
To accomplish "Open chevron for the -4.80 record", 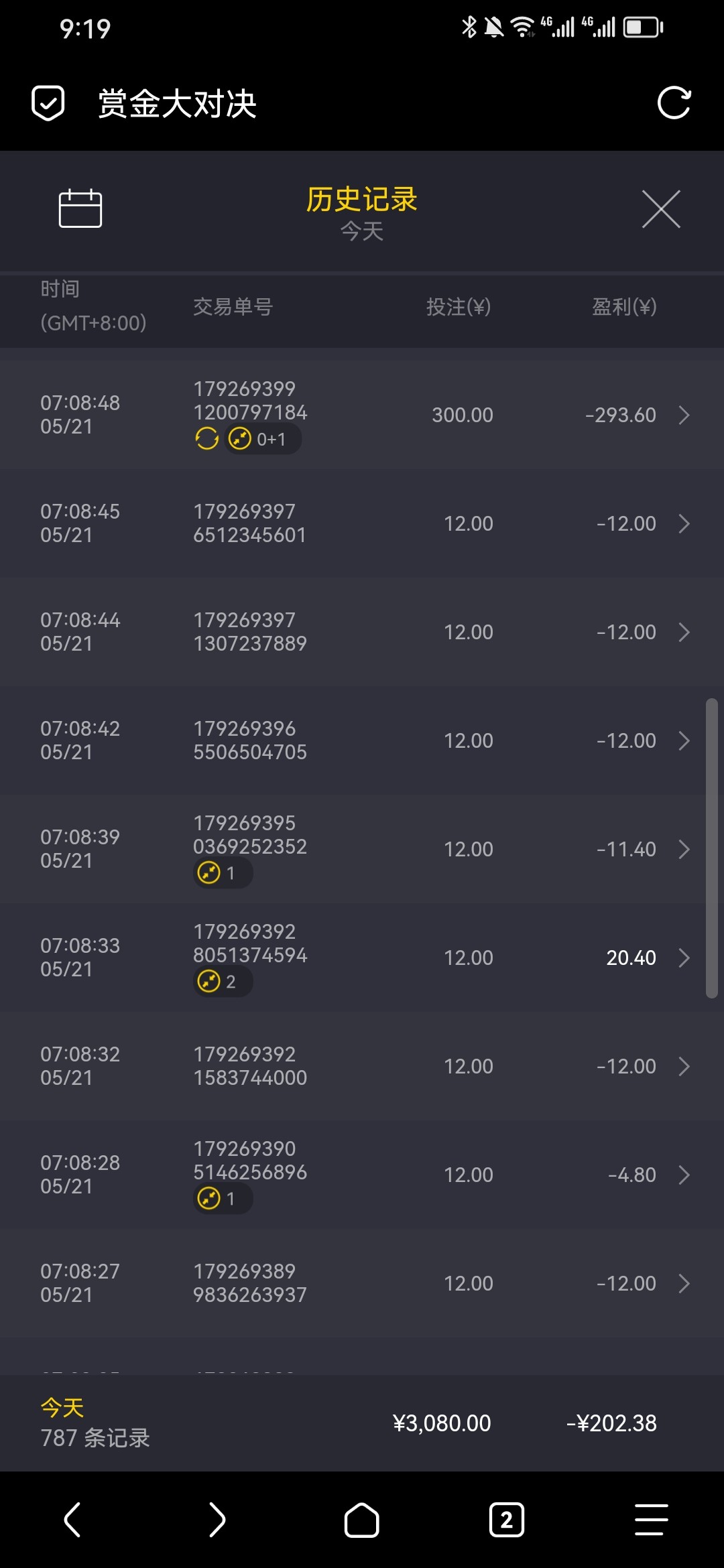I will click(x=684, y=1175).
